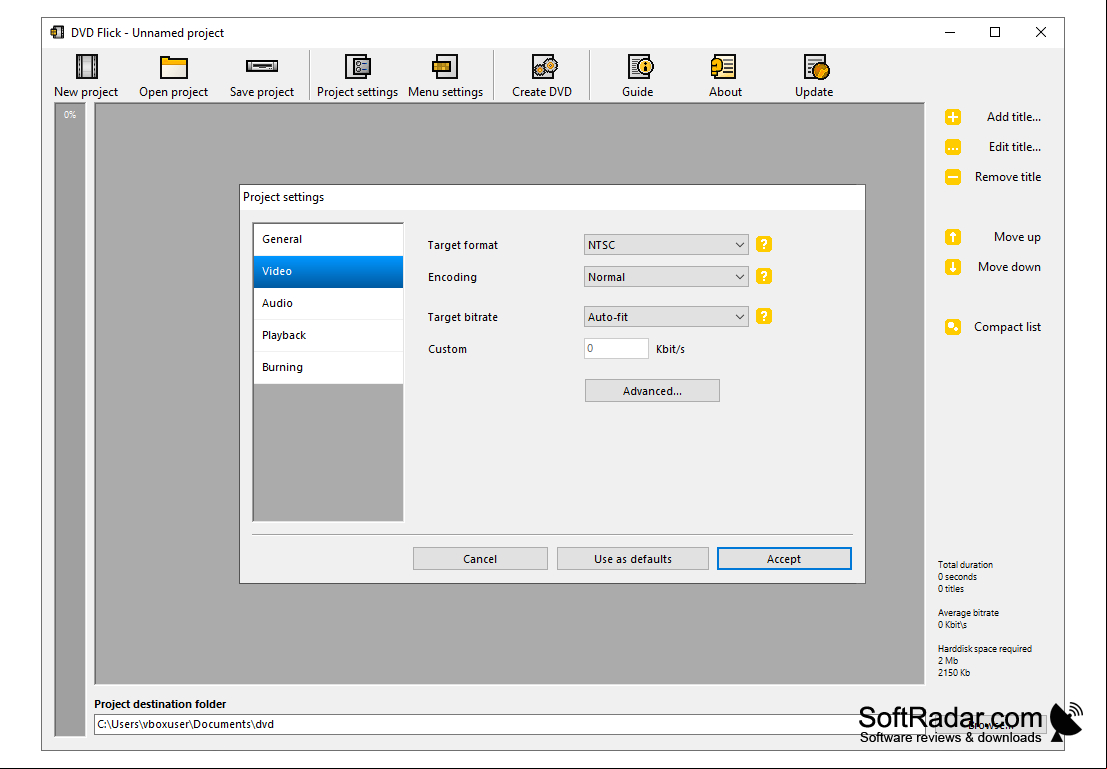Click the Compact list icon
The width and height of the screenshot is (1107, 769).
(x=953, y=327)
